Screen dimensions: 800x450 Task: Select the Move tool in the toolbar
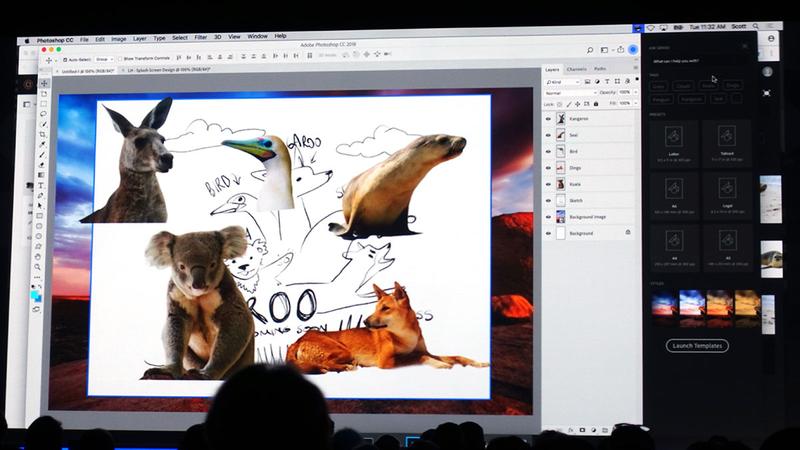(44, 83)
